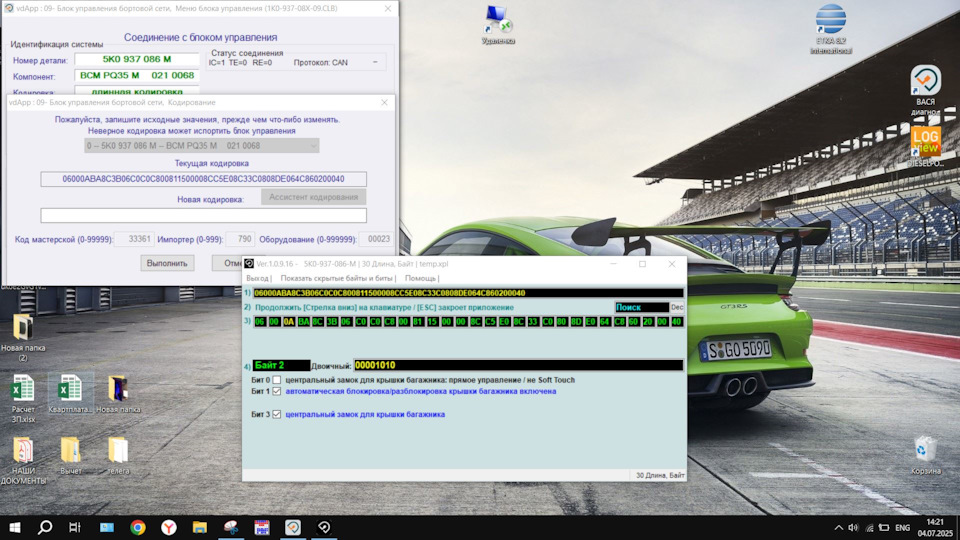Screen dimensions: 960x540
Task: Select the Вычет folder on desktop
Action: [x=70, y=456]
